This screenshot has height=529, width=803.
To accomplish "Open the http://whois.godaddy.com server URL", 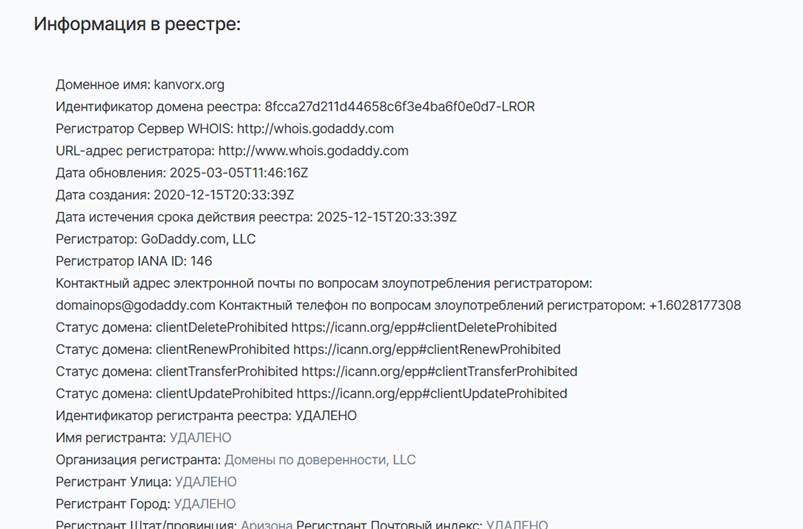I will coord(315,129).
